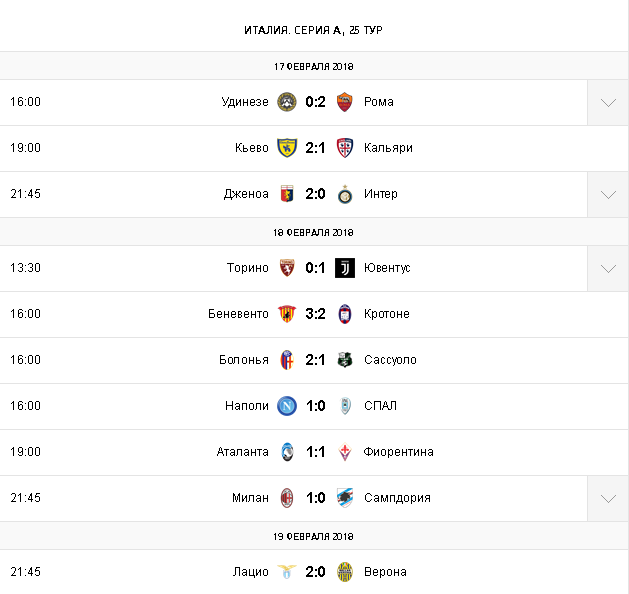Click the Juventus club logo icon
629x594 pixels.
[x=345, y=268]
